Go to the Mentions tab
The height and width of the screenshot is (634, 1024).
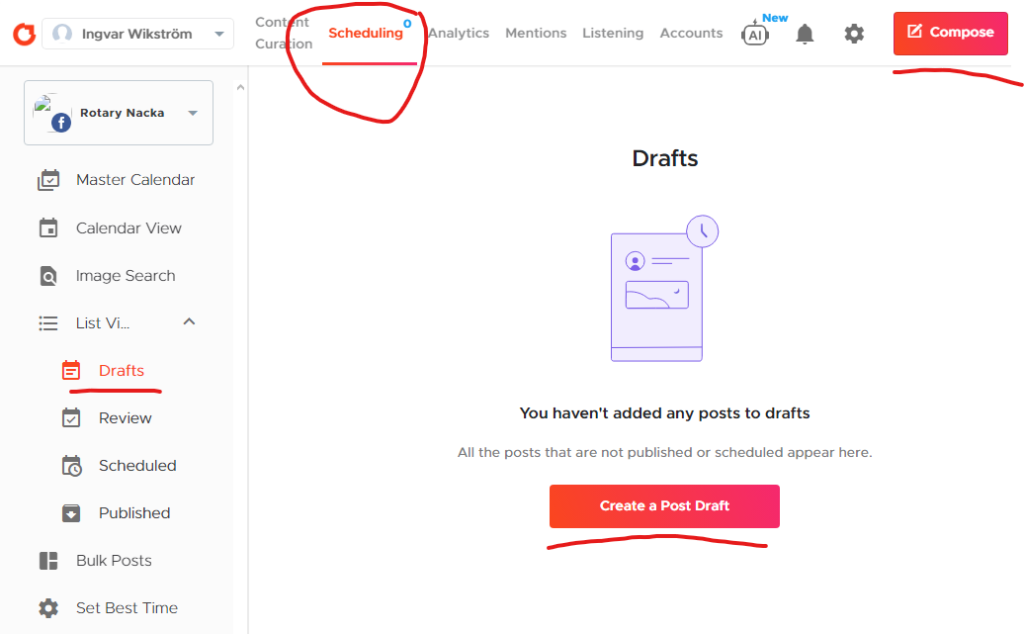coord(535,33)
